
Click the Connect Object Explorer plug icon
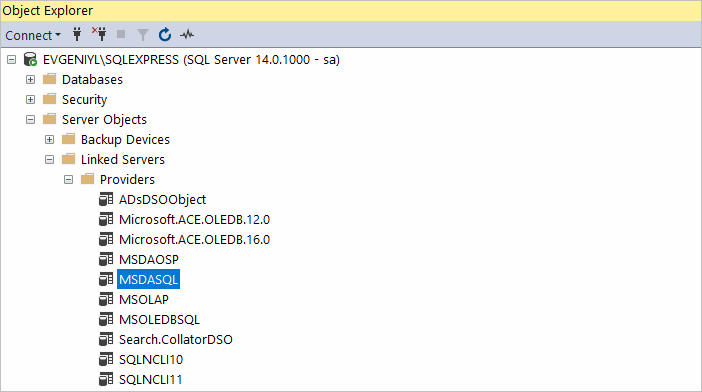coord(77,34)
